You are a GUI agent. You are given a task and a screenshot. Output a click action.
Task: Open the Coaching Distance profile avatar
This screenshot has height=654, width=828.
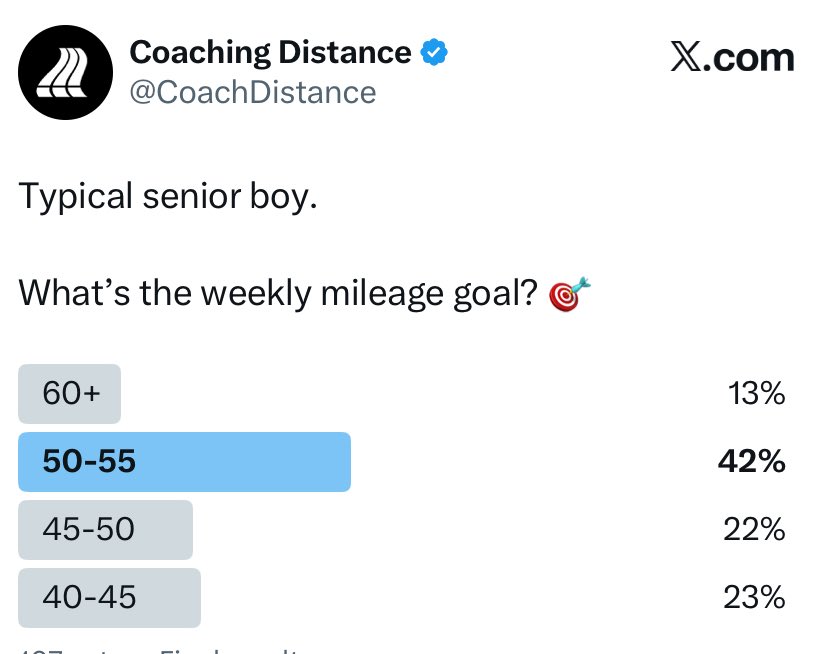click(x=65, y=72)
